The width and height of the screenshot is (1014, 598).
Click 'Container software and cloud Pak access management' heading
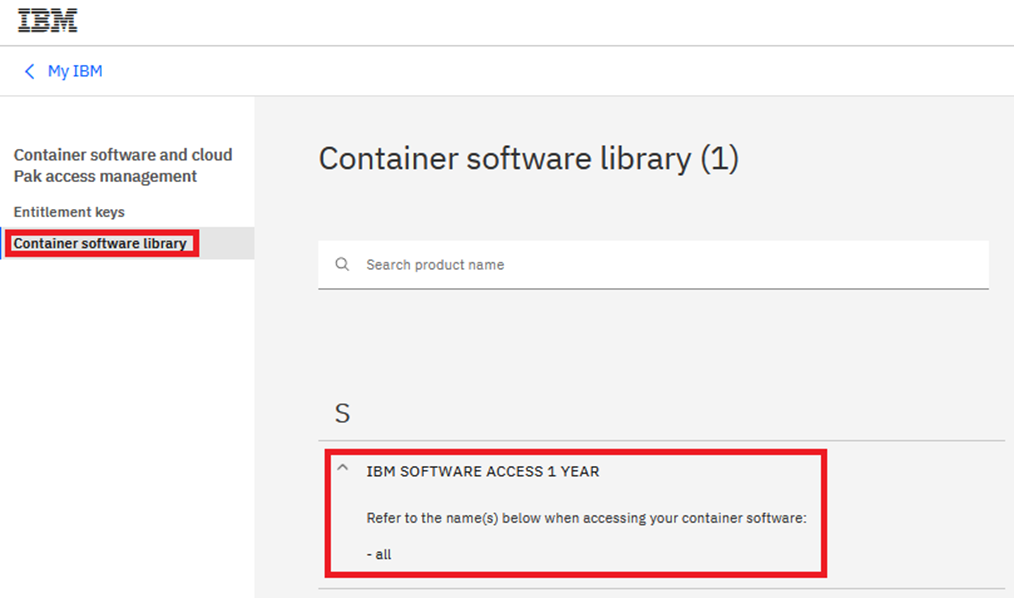[x=123, y=166]
